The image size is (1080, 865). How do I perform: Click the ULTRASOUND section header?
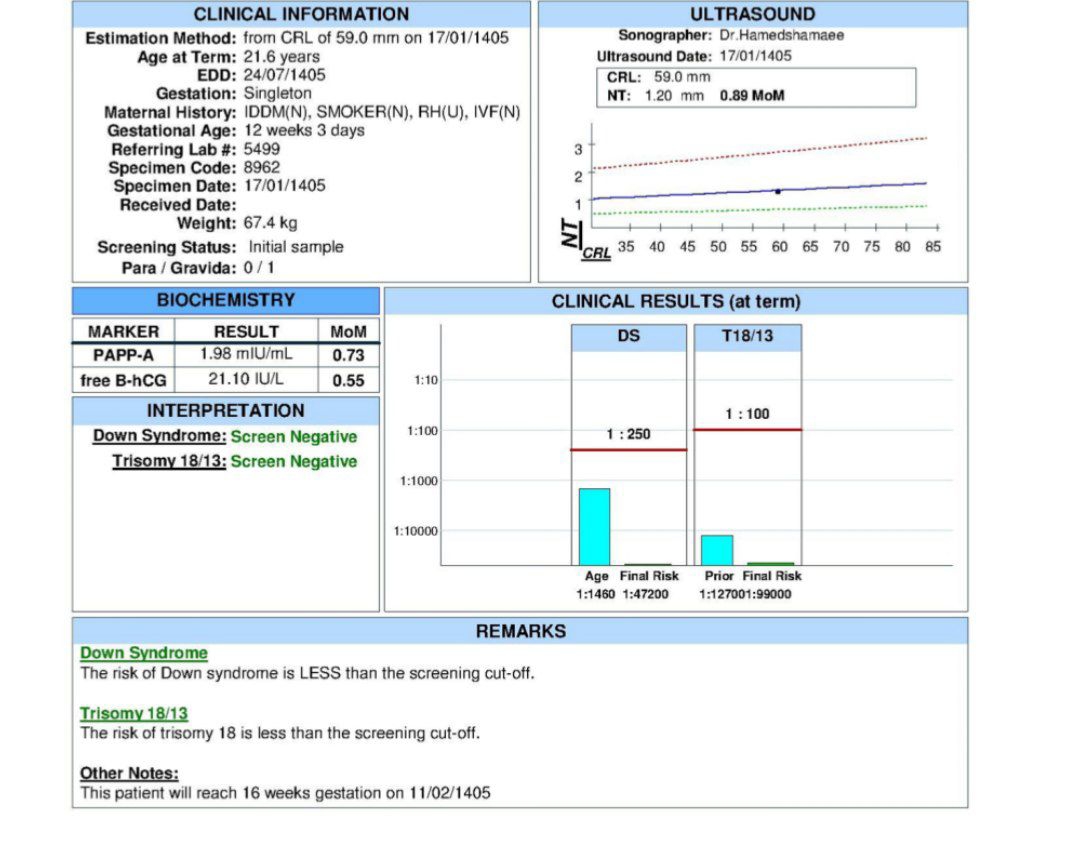point(753,14)
